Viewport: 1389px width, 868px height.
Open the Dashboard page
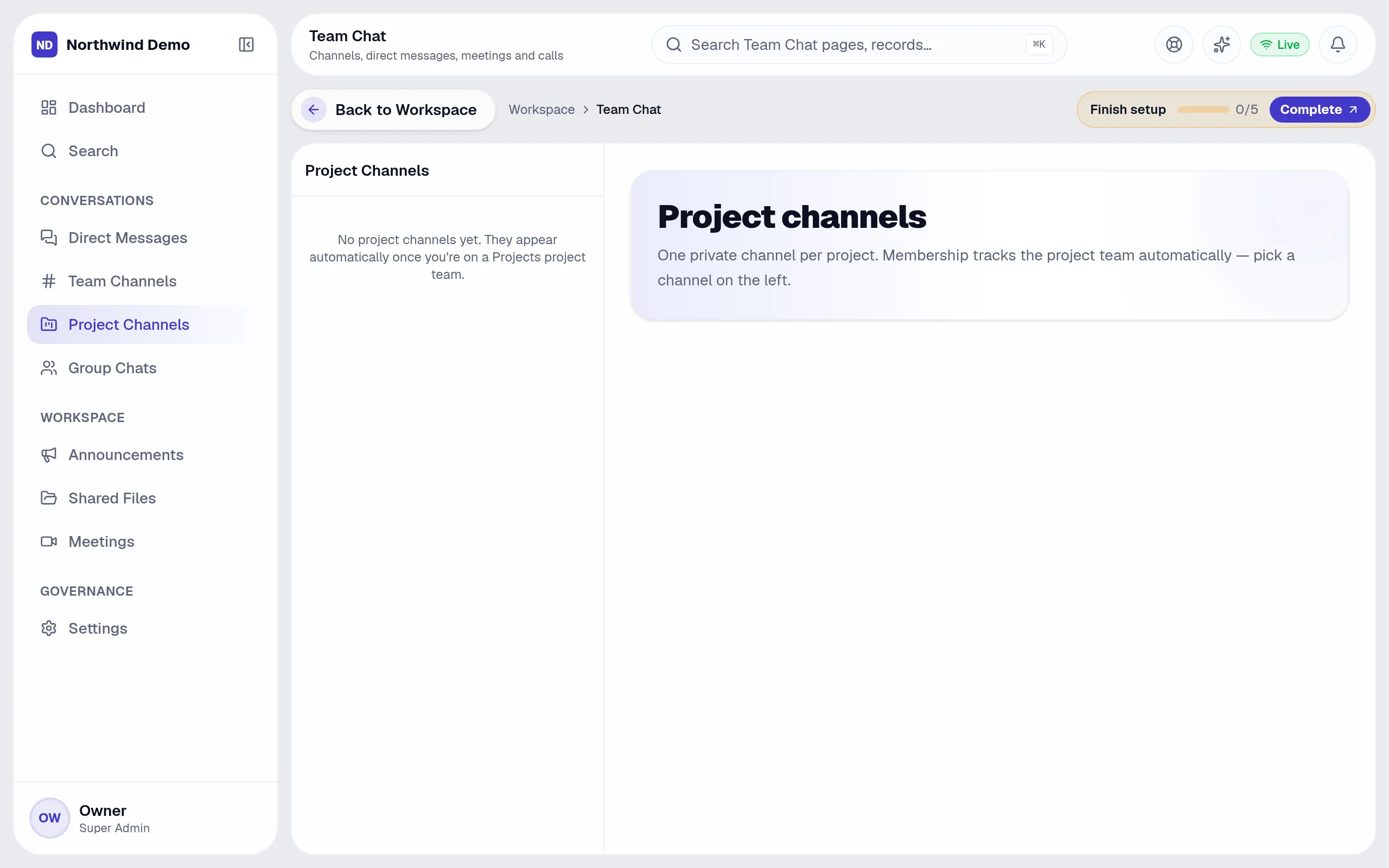[x=145, y=107]
